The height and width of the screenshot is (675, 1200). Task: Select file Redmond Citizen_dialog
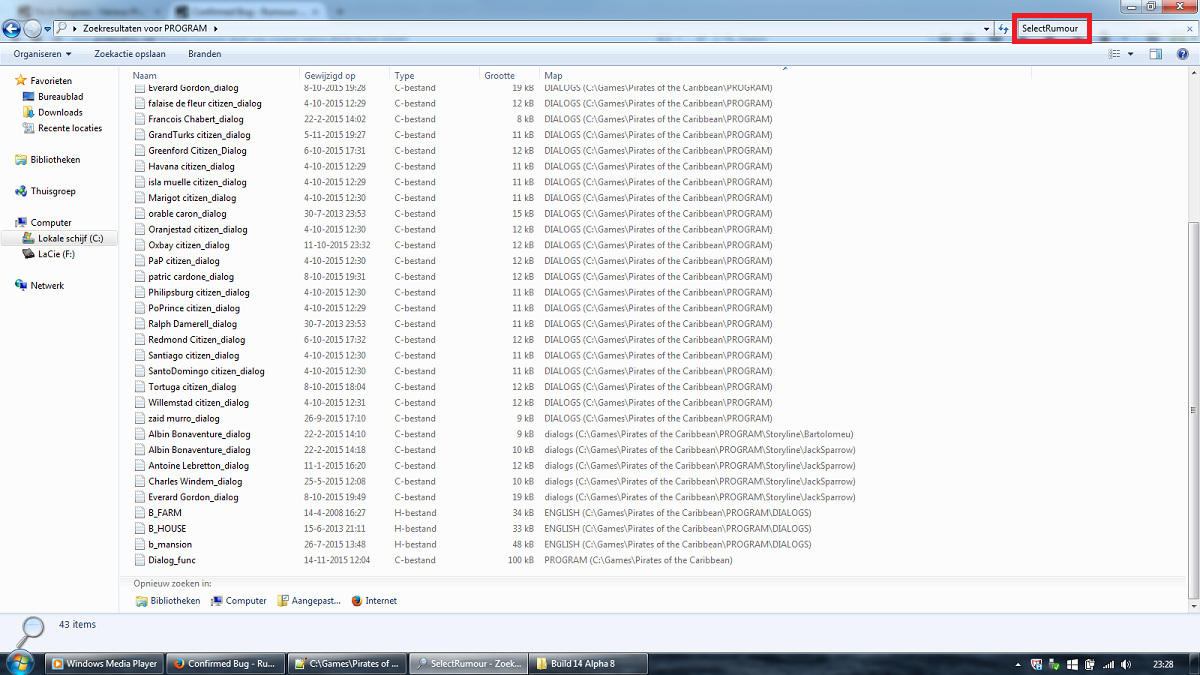point(196,340)
